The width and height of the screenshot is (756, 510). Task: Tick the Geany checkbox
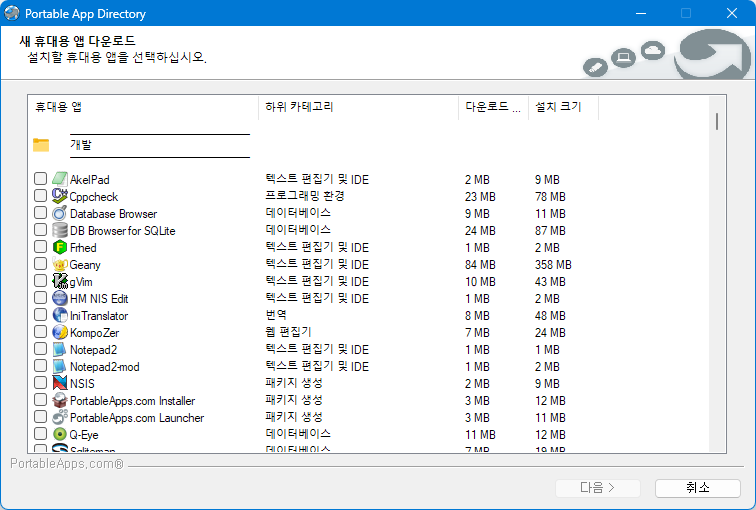[40, 264]
